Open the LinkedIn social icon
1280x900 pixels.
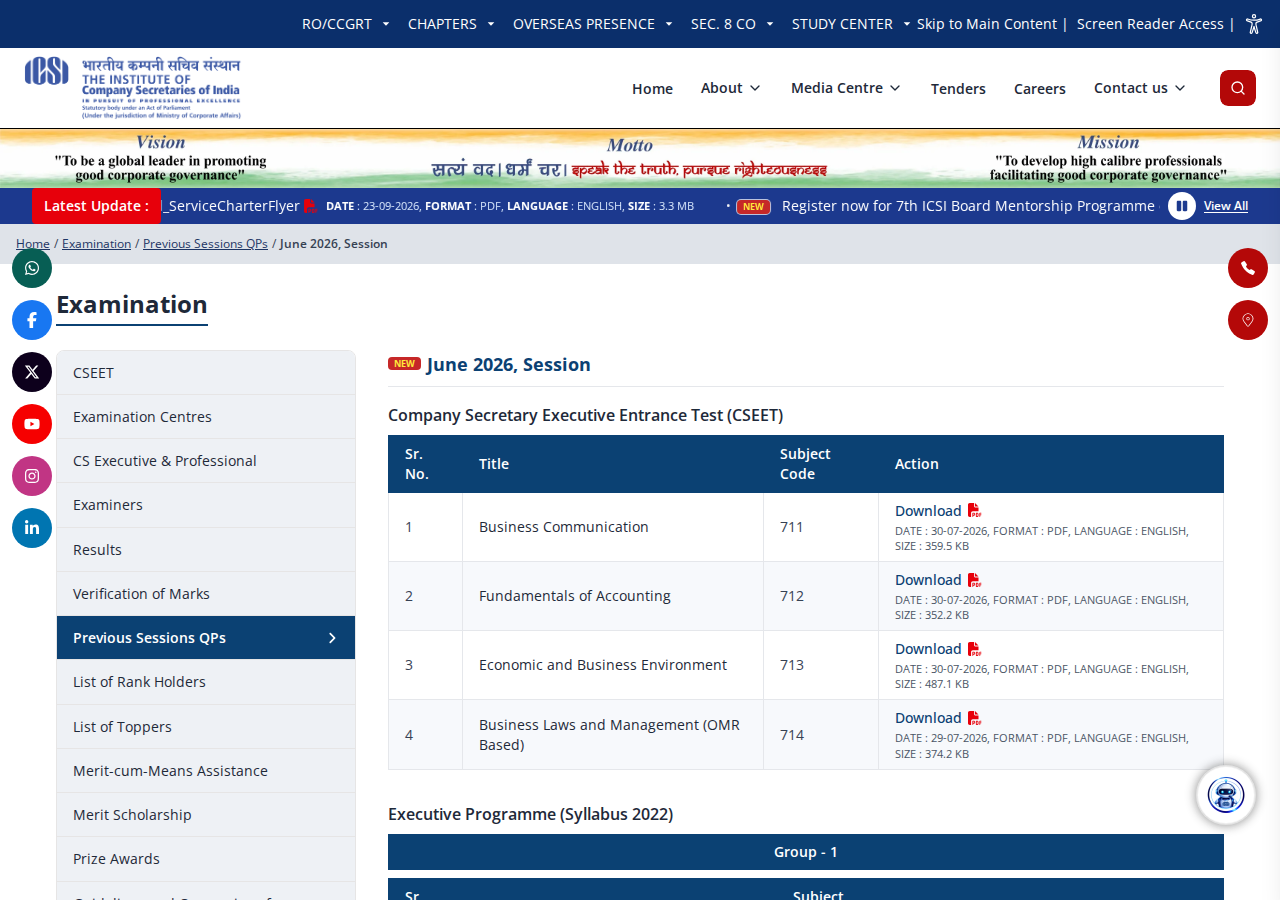(x=32, y=528)
